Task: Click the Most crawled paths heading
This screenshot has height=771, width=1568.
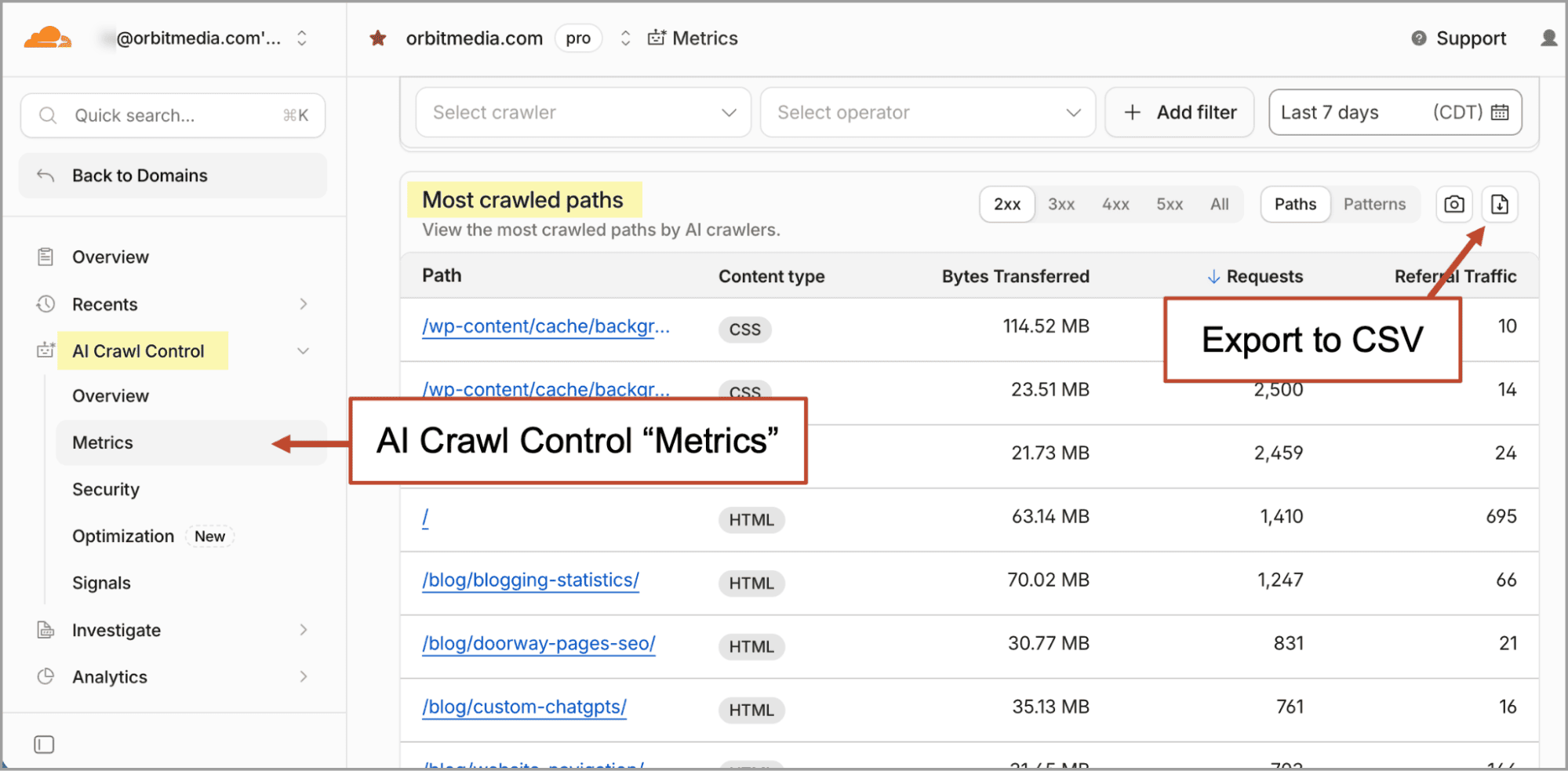Action: click(x=522, y=200)
